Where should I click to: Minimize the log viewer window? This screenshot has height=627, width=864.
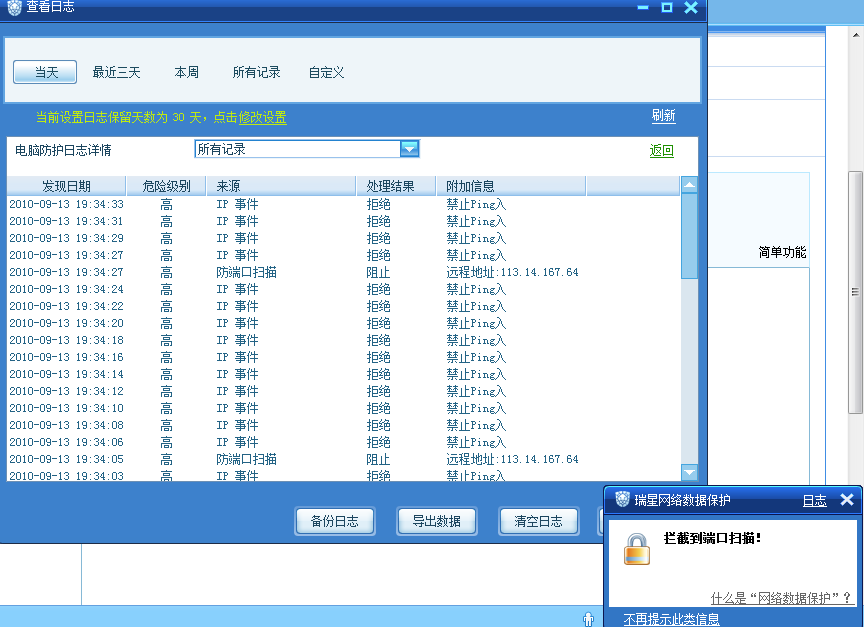click(643, 8)
